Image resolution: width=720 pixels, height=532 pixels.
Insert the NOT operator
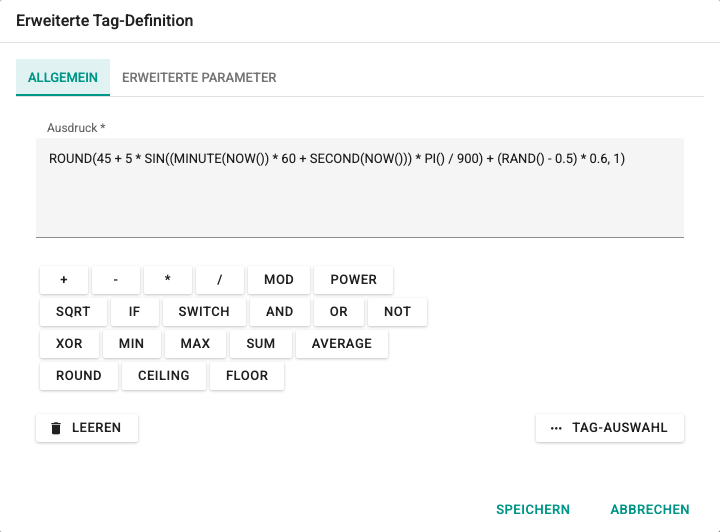pos(397,312)
